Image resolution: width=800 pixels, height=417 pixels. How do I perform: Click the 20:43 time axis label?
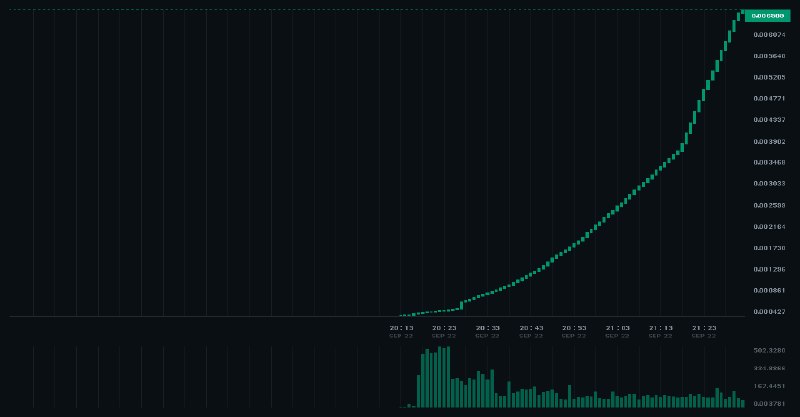tap(531, 328)
